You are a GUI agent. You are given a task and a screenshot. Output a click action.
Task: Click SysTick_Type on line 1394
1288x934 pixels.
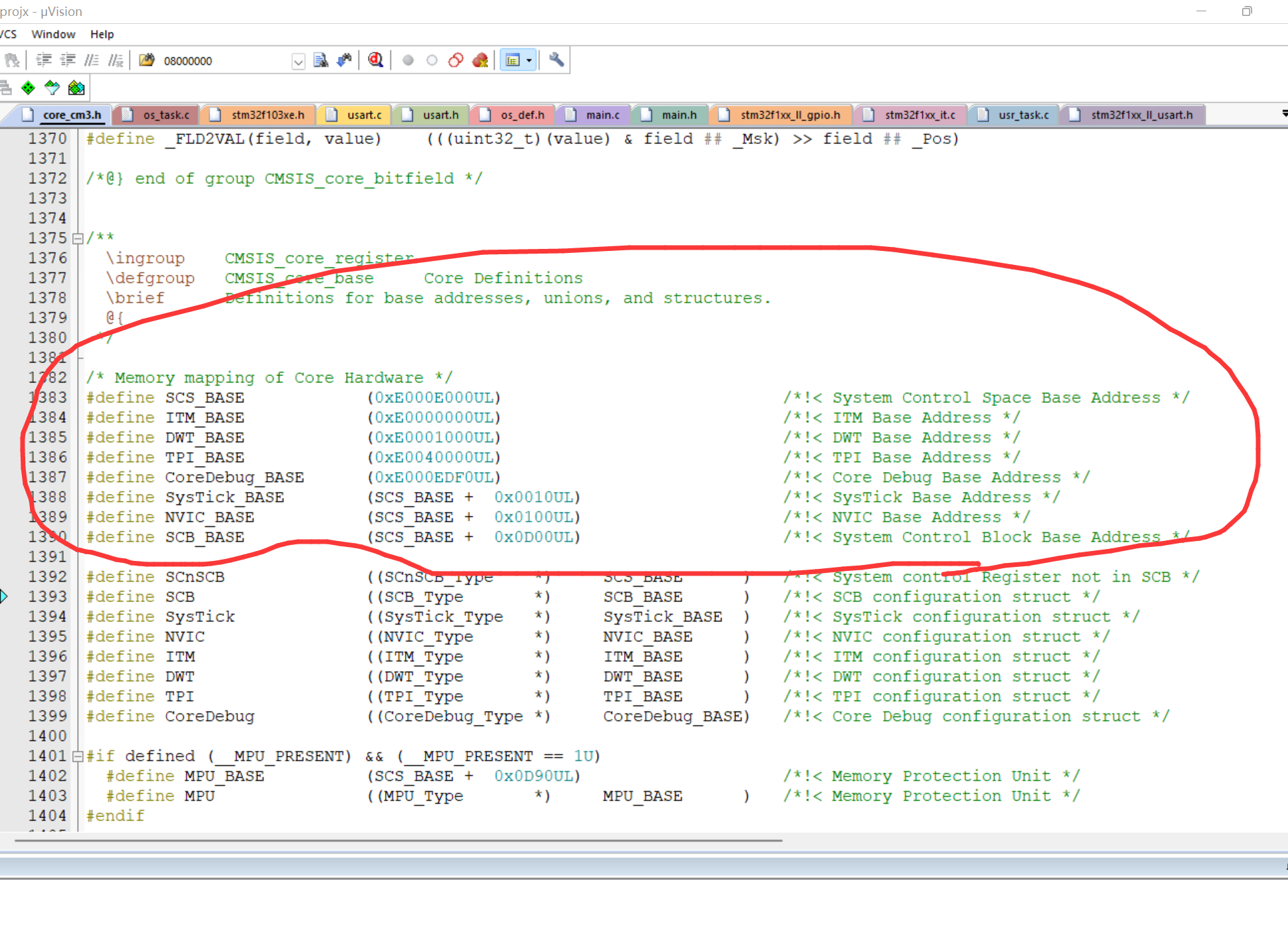click(x=443, y=617)
